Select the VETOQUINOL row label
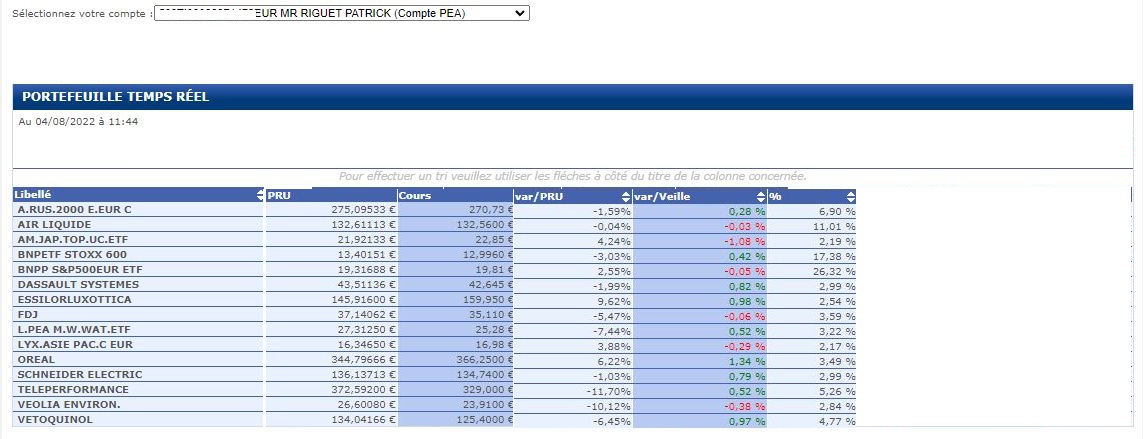The height and width of the screenshot is (439, 1143). pyautogui.click(x=55, y=419)
